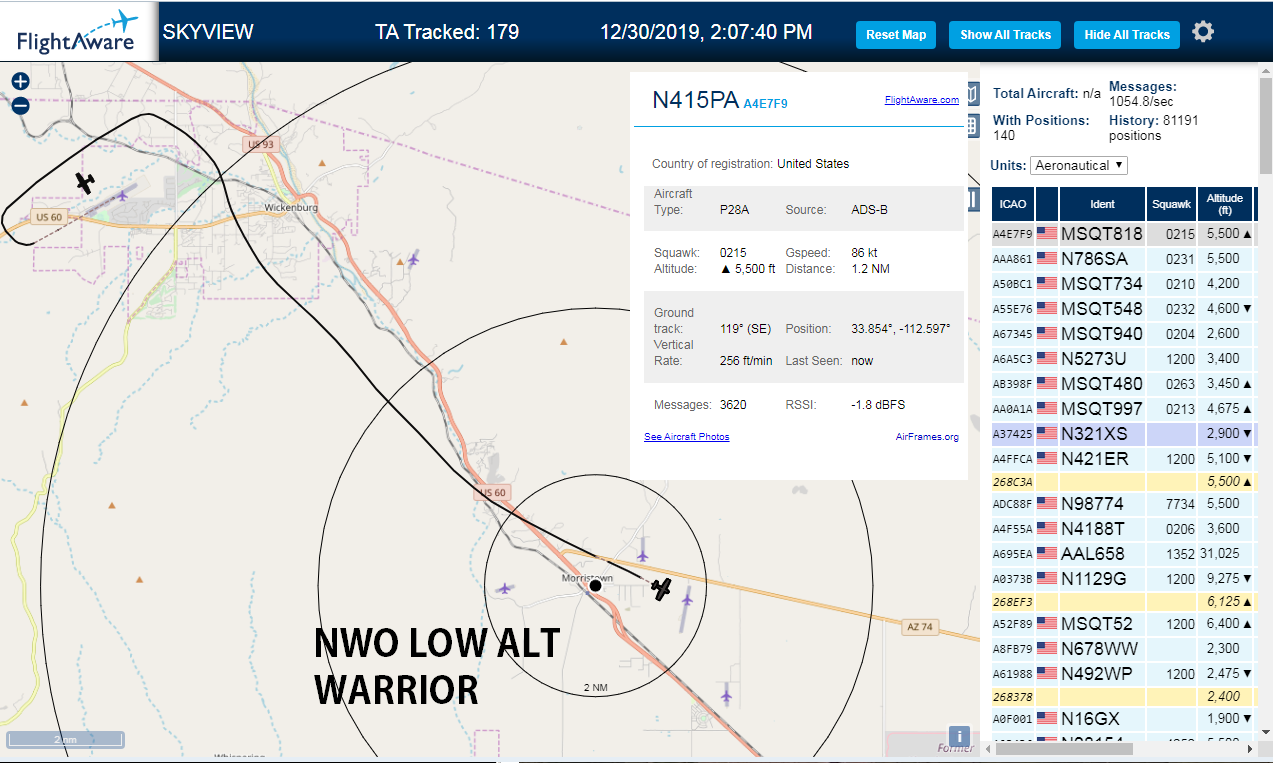Select the N98774 row

point(1124,503)
